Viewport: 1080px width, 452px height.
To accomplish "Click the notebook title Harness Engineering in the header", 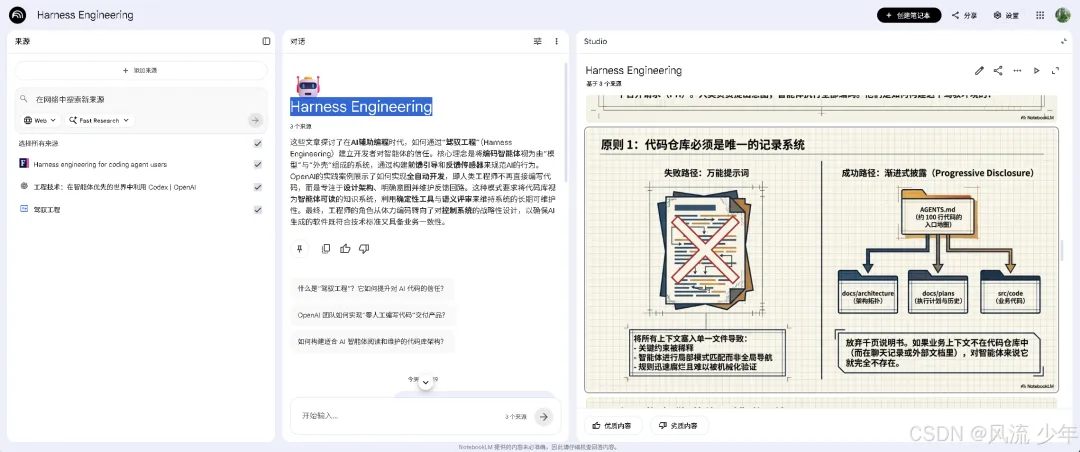I will [x=85, y=15].
